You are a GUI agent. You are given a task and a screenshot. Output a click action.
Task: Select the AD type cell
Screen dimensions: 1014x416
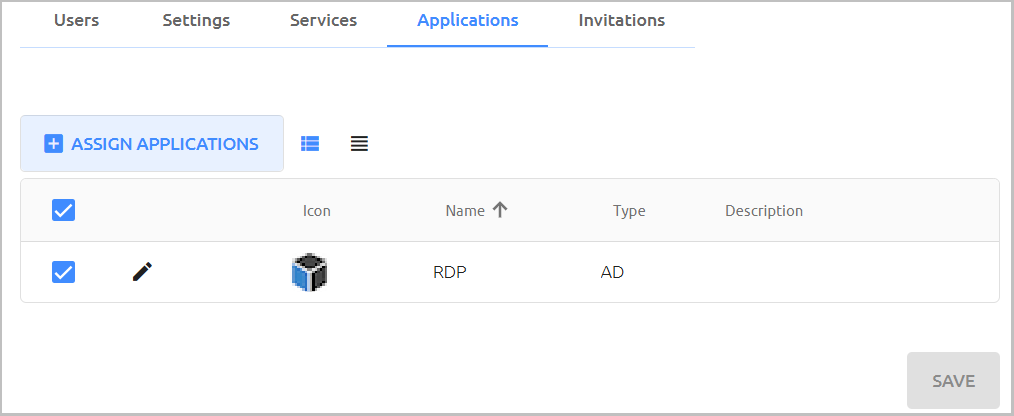612,272
